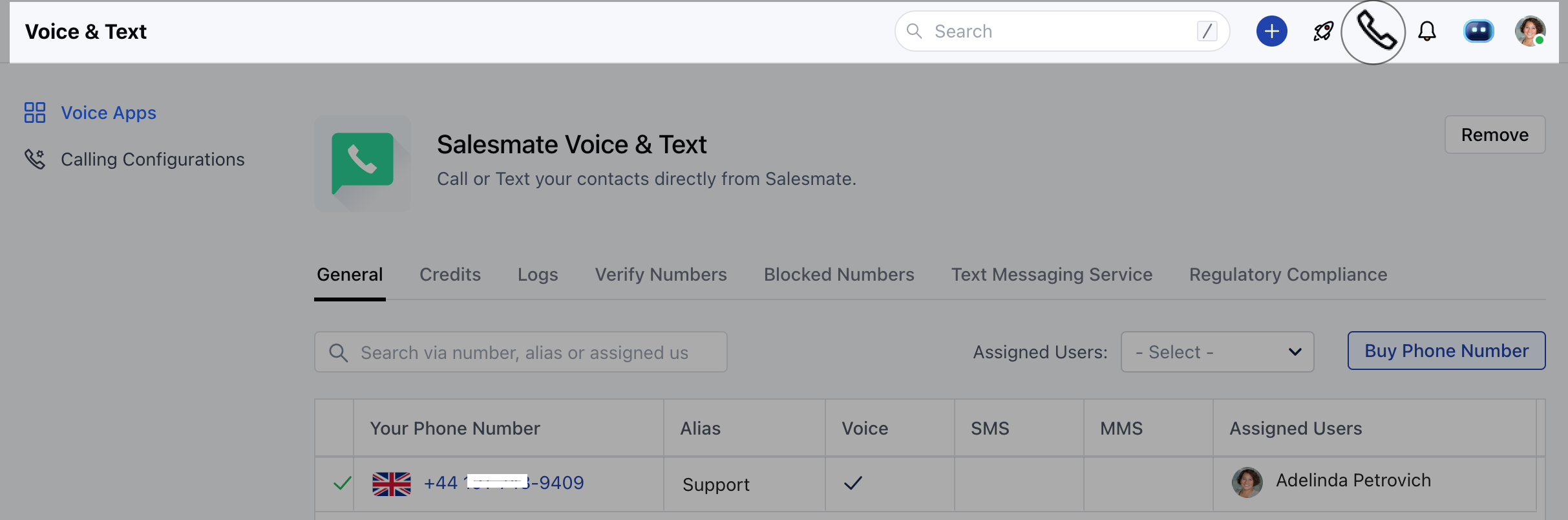1568x520 pixels.
Task: Click the Voice Apps grid icon
Action: (35, 113)
